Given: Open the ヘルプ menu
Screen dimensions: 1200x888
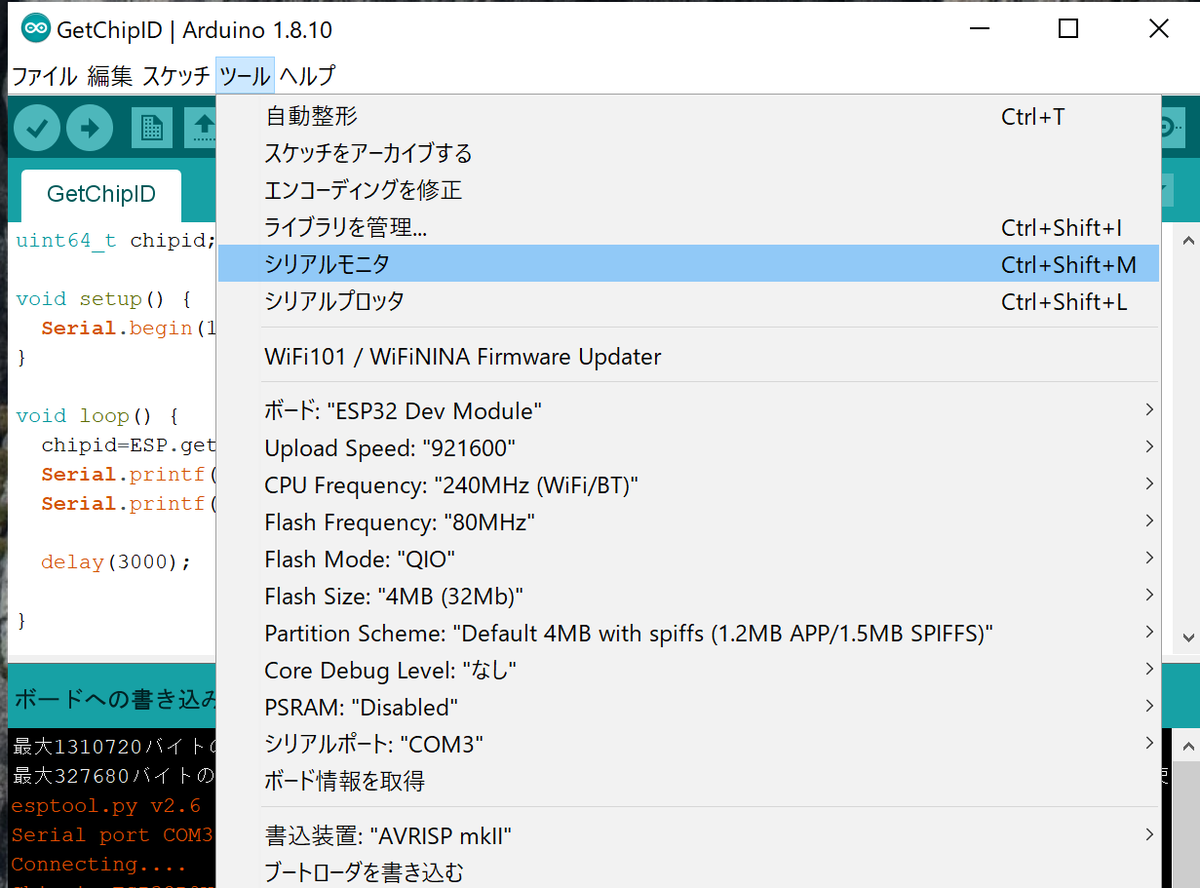Looking at the screenshot, I should [307, 75].
